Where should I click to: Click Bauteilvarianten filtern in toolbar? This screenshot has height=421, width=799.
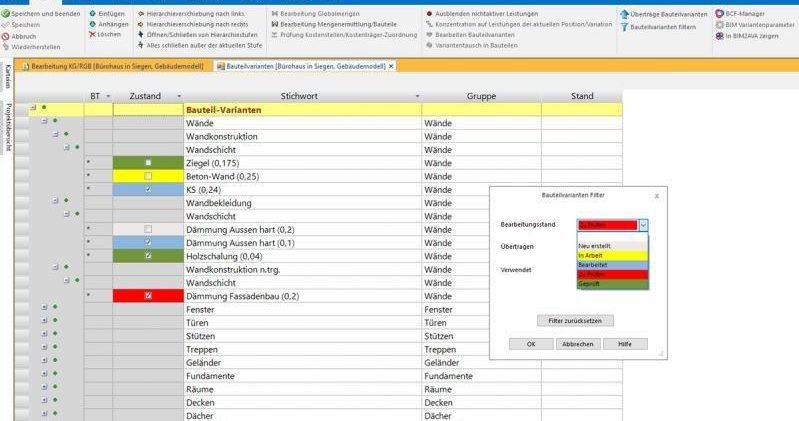[x=624, y=26]
